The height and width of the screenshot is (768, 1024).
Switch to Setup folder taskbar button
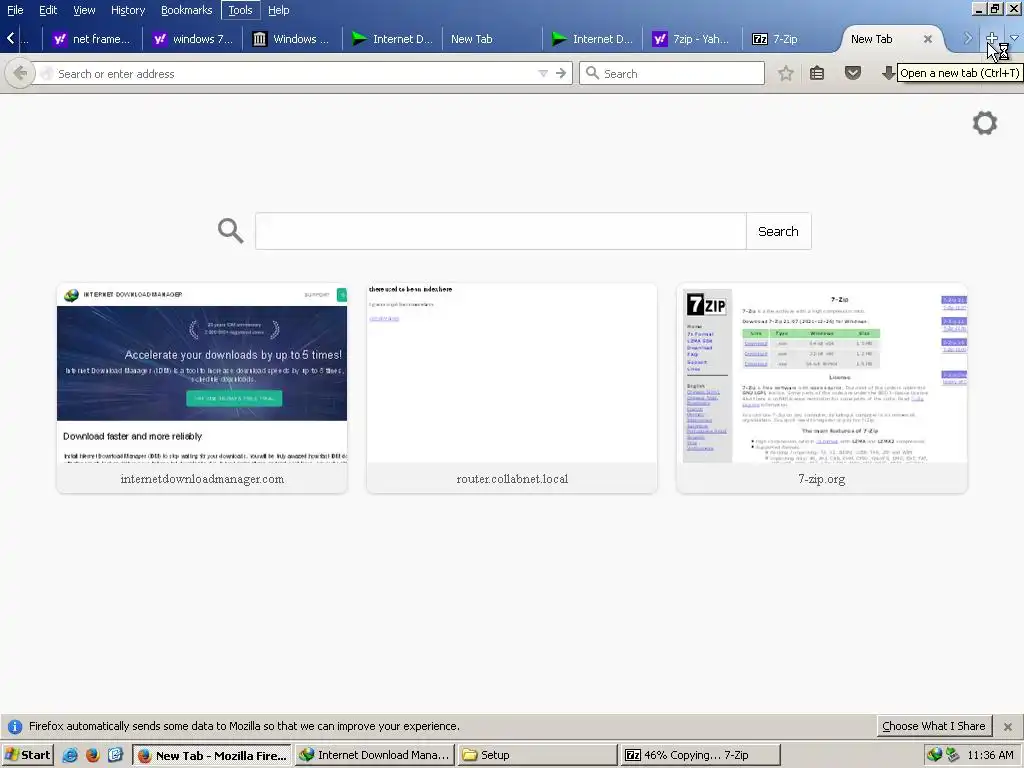click(x=537, y=755)
